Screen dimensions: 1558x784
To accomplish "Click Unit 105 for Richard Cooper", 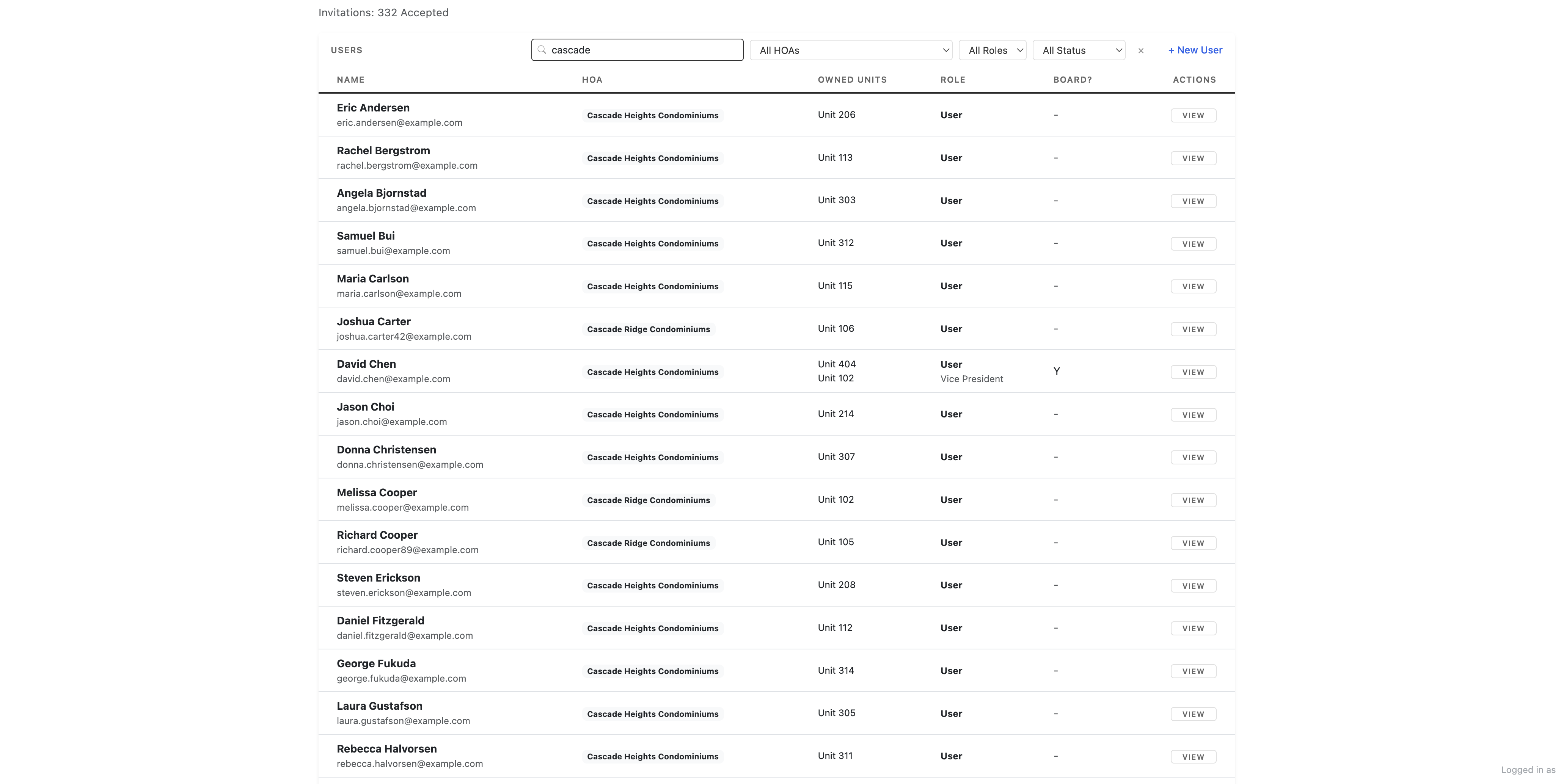I will 836,542.
